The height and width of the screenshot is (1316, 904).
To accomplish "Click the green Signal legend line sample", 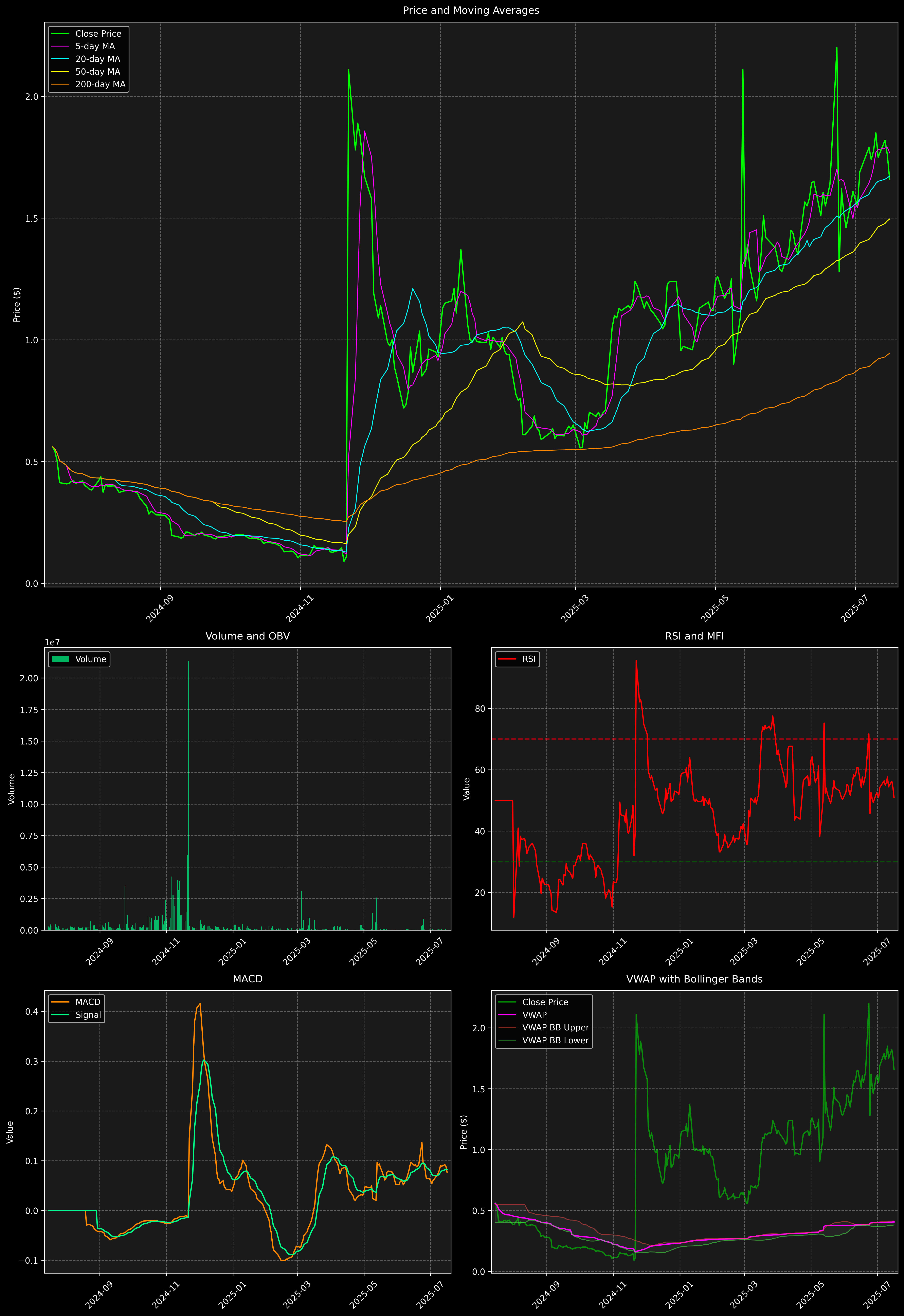I will (x=60, y=1015).
